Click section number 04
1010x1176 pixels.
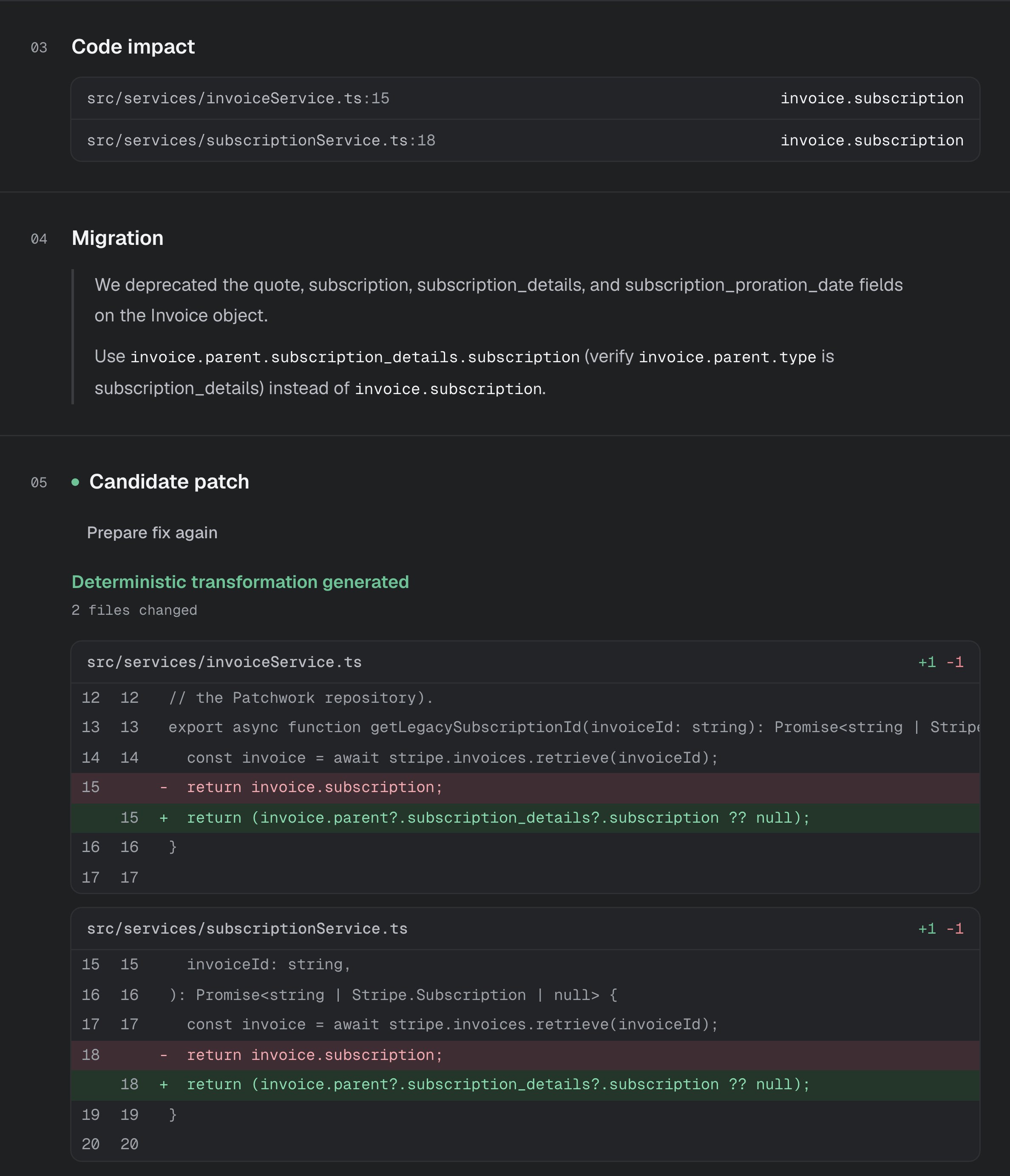(x=39, y=239)
